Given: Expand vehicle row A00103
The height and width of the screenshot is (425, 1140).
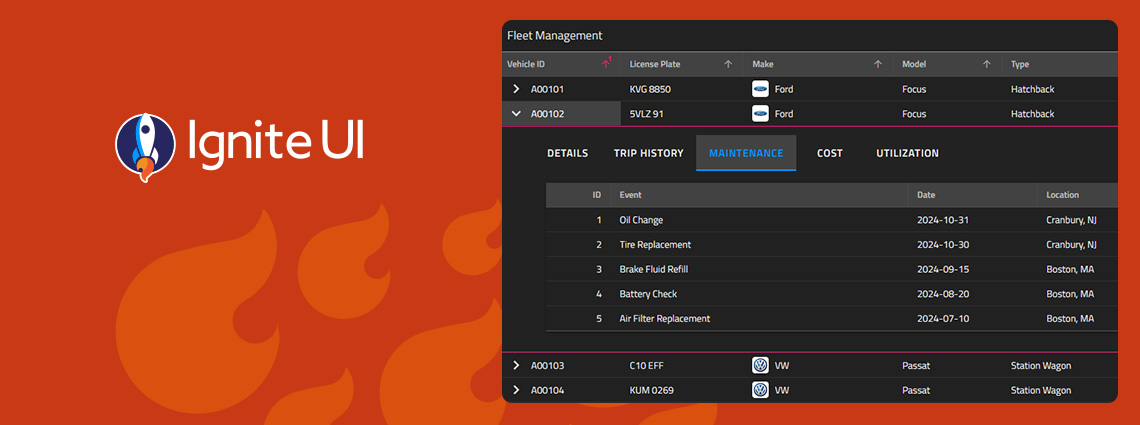Looking at the screenshot, I should pyautogui.click(x=516, y=366).
